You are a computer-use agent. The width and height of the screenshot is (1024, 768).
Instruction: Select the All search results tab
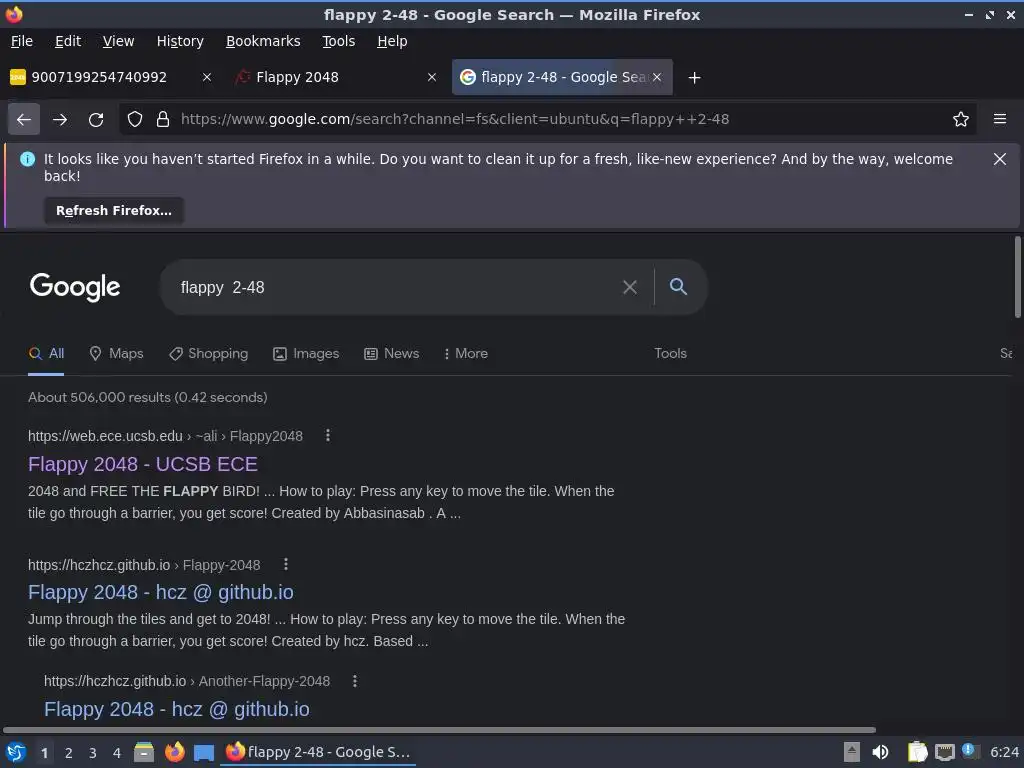point(46,353)
